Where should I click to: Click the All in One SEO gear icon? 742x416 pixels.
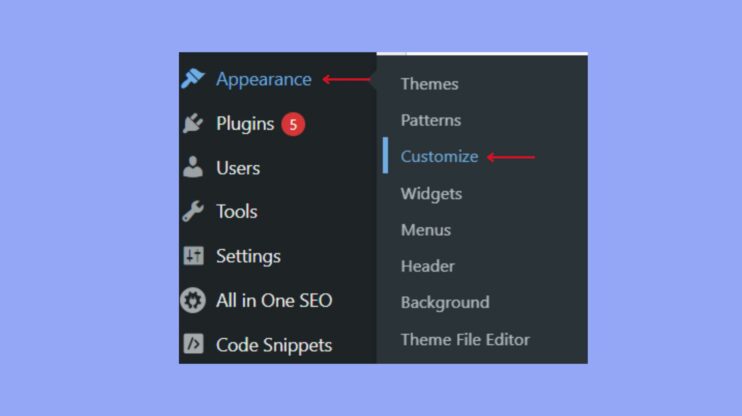point(193,300)
